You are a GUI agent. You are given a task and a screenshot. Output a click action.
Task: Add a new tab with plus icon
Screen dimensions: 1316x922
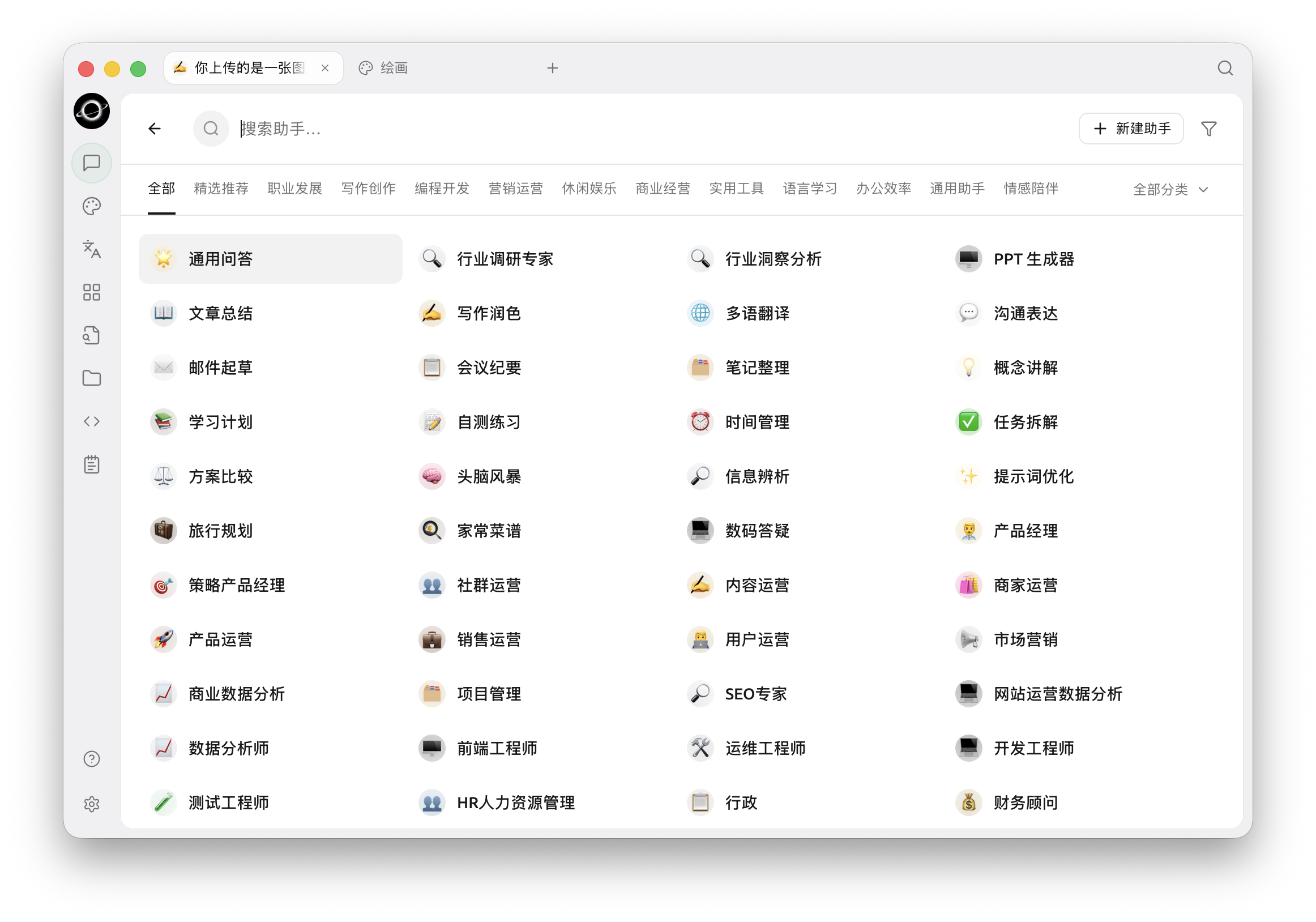[x=553, y=68]
